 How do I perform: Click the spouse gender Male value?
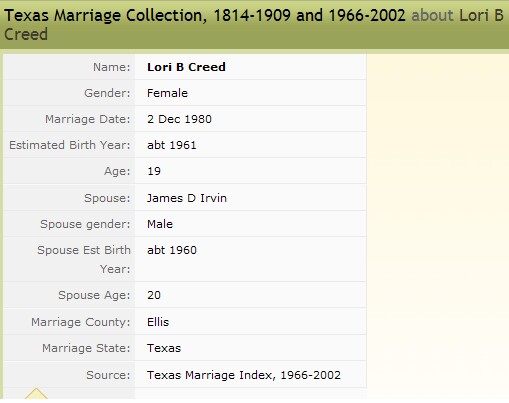coord(160,224)
